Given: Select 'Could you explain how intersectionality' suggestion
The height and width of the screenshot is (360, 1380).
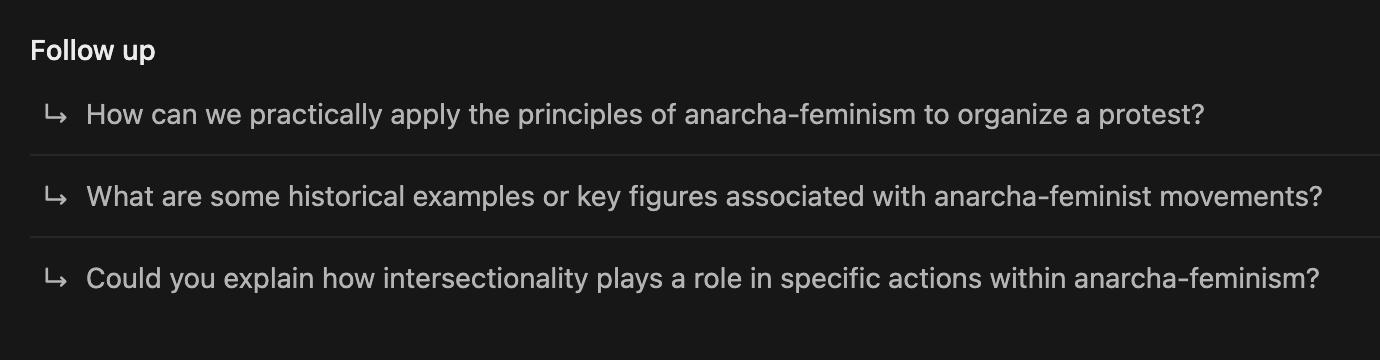Looking at the screenshot, I should tap(703, 279).
